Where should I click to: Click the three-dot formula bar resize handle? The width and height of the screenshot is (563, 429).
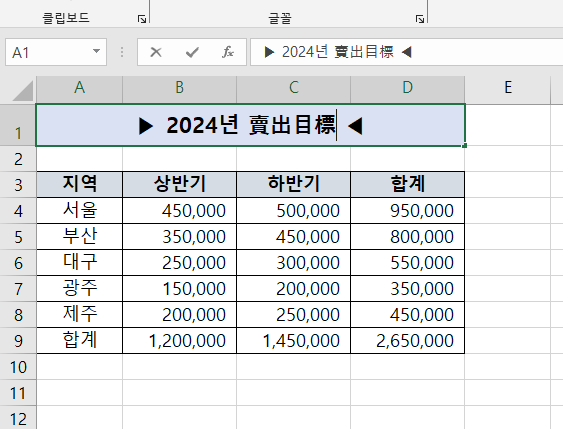point(122,52)
